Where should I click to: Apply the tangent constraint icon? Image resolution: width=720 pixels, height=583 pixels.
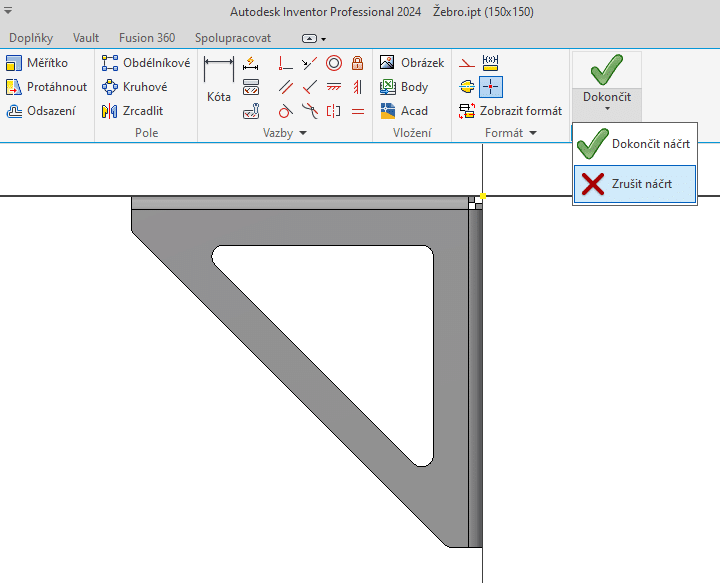click(x=286, y=111)
